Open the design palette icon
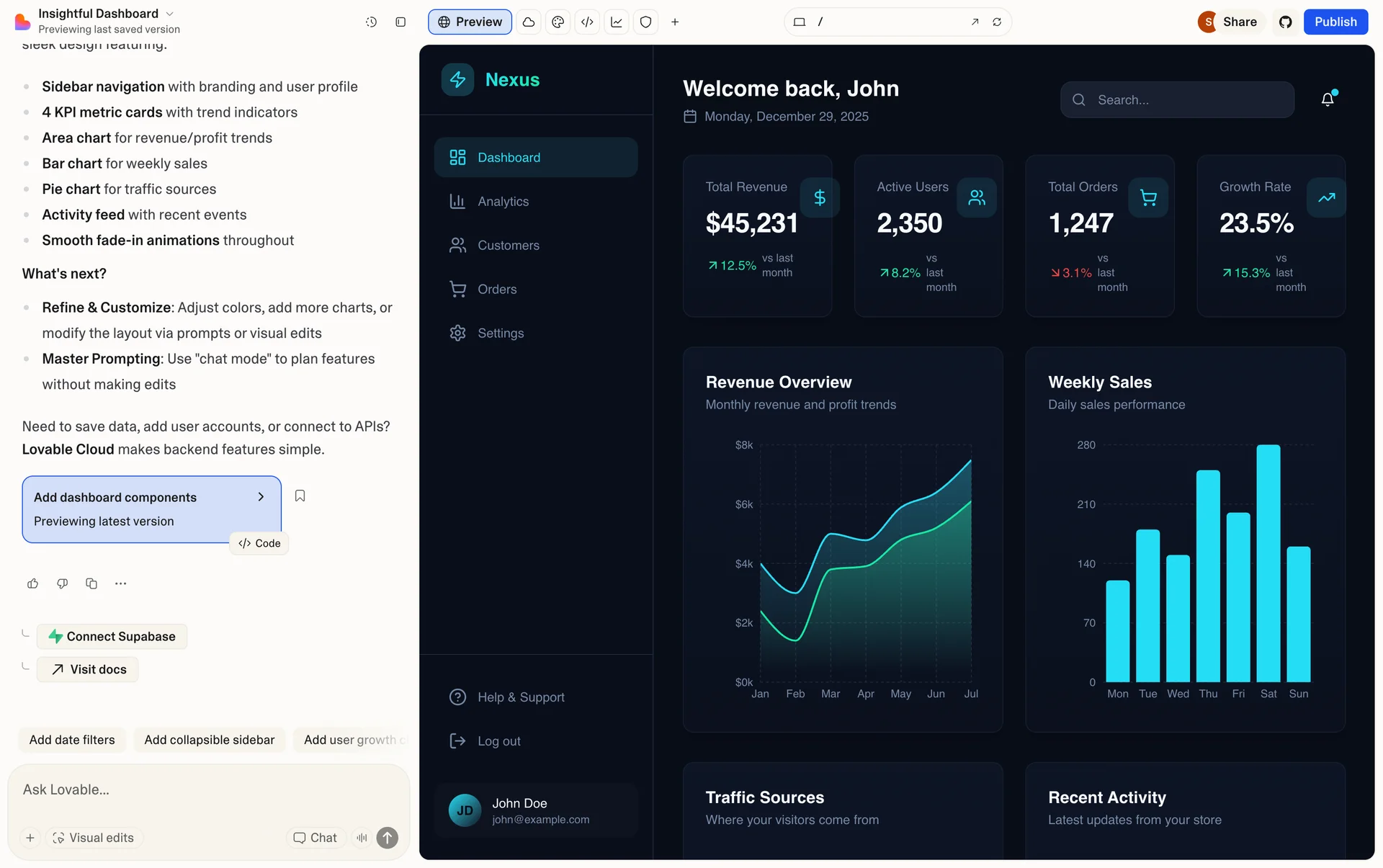The image size is (1383, 868). tap(558, 22)
